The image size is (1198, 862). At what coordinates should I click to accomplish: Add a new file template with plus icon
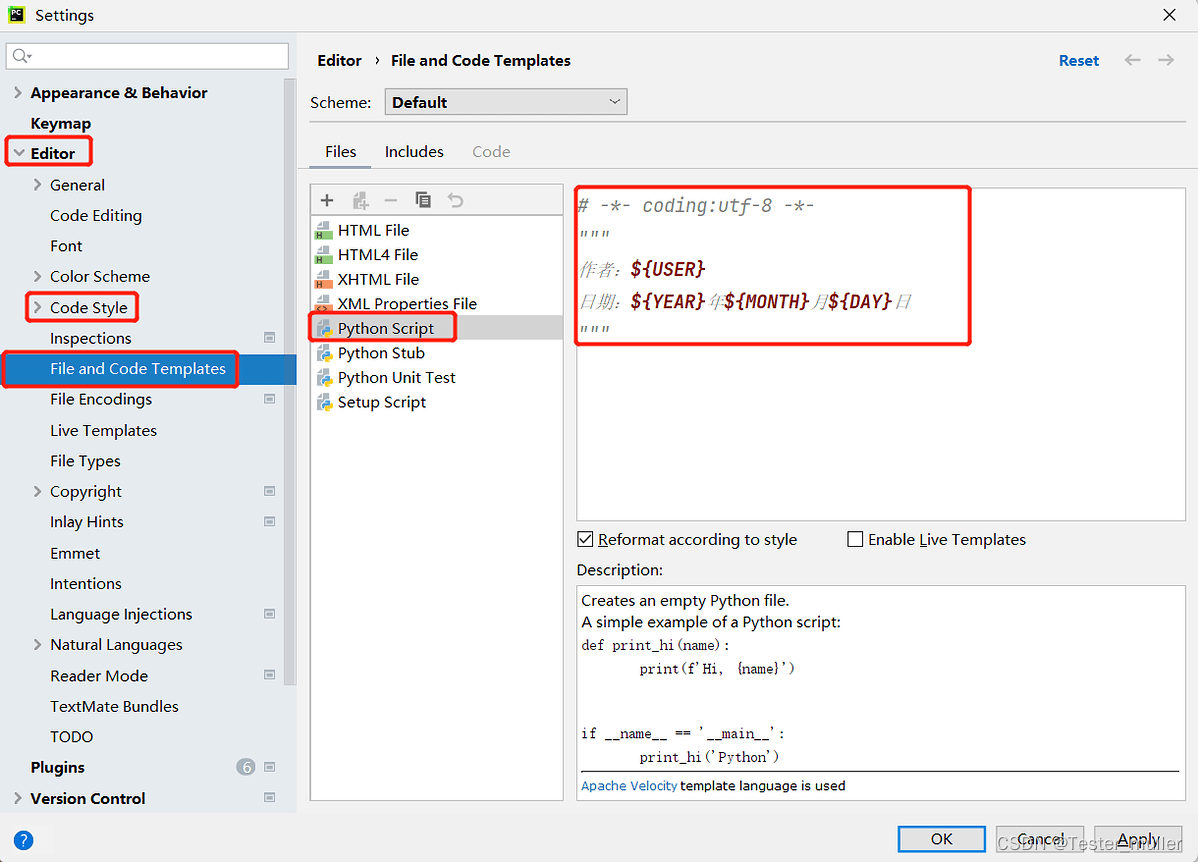(327, 200)
